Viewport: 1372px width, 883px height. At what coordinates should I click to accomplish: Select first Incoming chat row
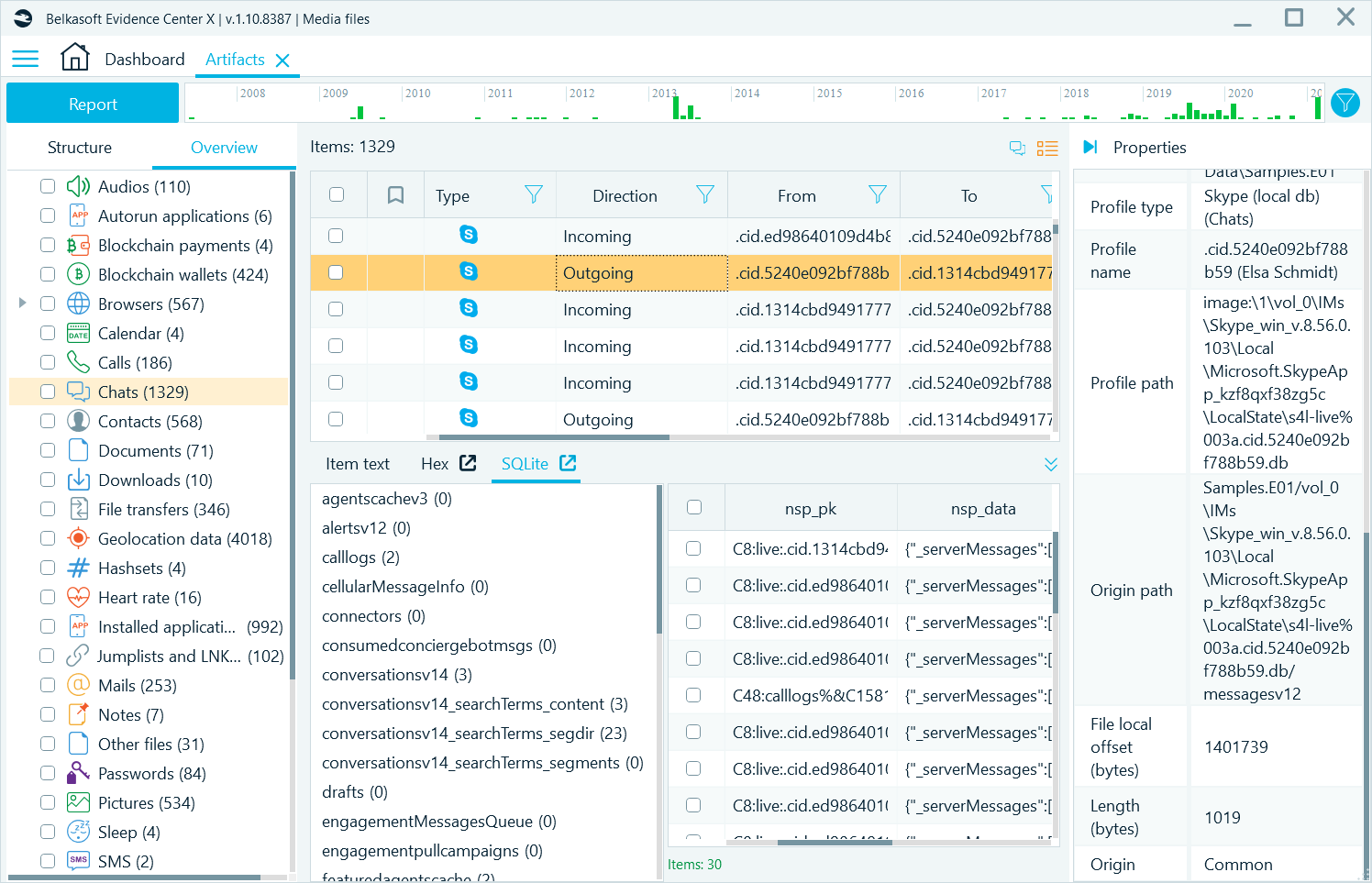pos(681,236)
